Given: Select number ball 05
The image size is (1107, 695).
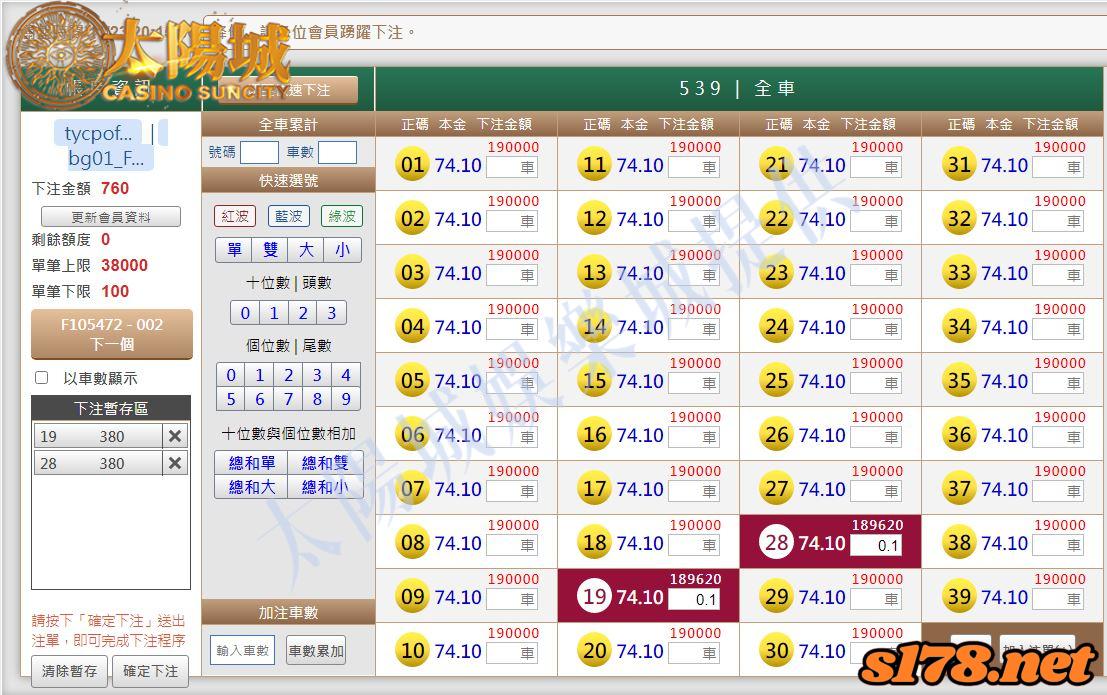Looking at the screenshot, I should 412,381.
